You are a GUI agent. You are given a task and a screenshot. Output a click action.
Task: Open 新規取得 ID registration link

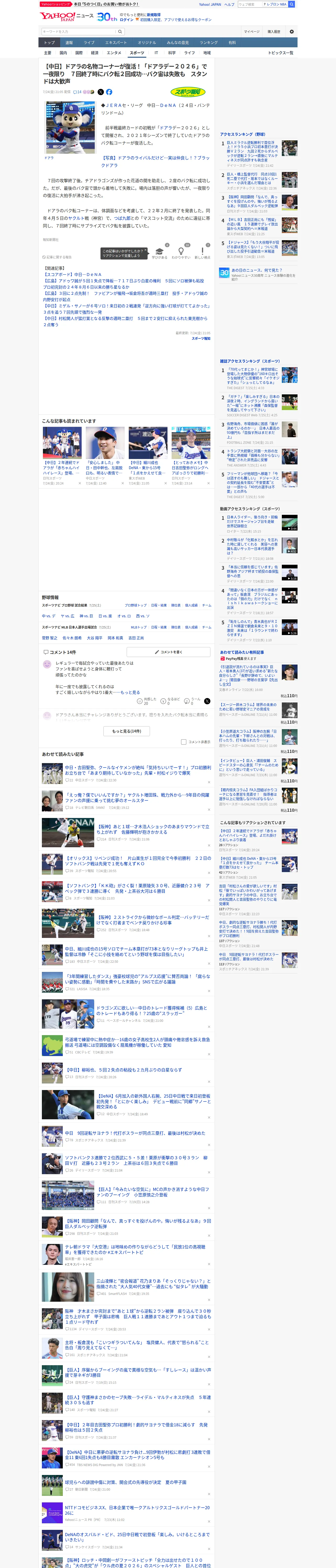pyautogui.click(x=154, y=15)
